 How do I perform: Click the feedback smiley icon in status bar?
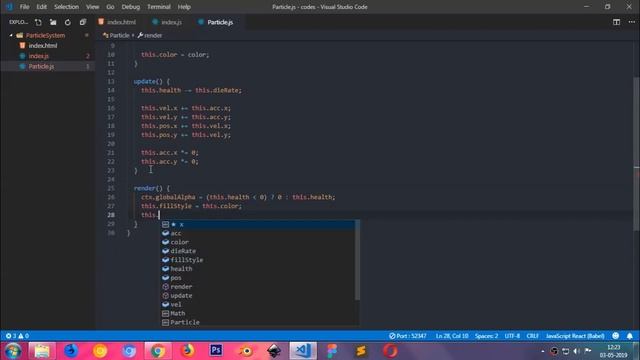[x=616, y=336]
